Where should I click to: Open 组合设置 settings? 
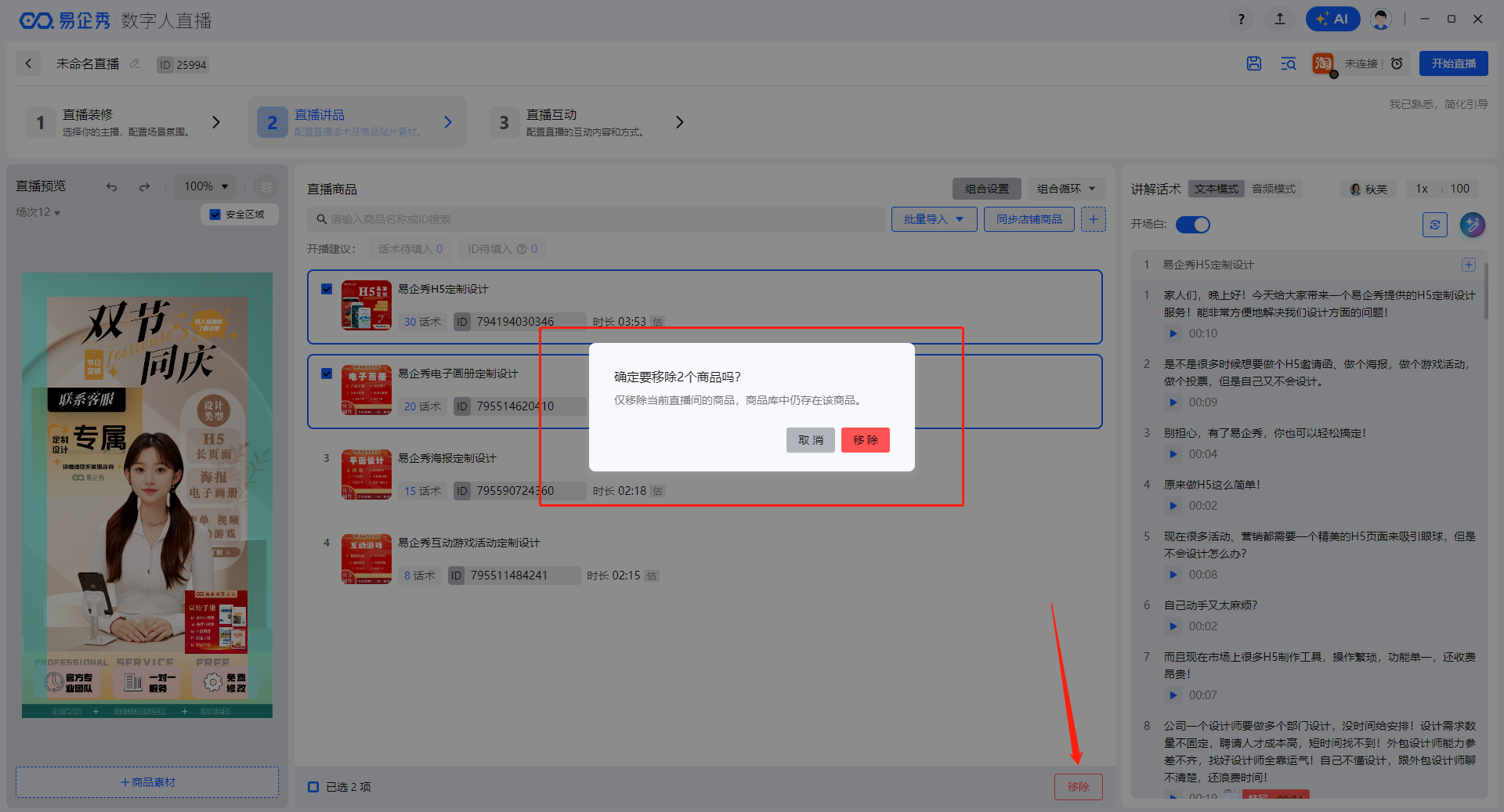click(x=986, y=189)
